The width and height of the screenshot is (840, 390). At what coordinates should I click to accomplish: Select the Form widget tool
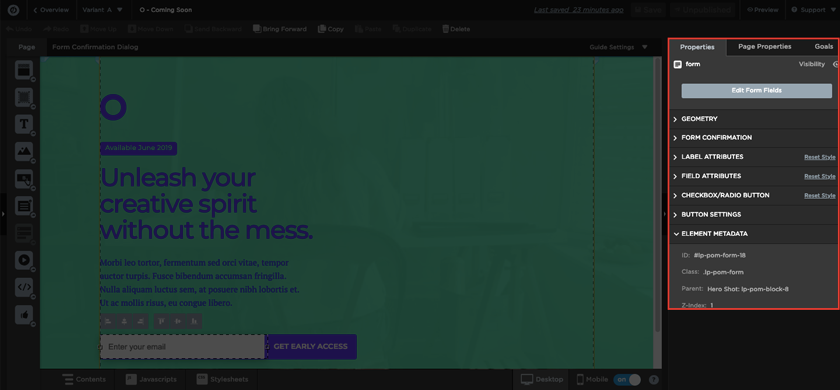click(24, 206)
